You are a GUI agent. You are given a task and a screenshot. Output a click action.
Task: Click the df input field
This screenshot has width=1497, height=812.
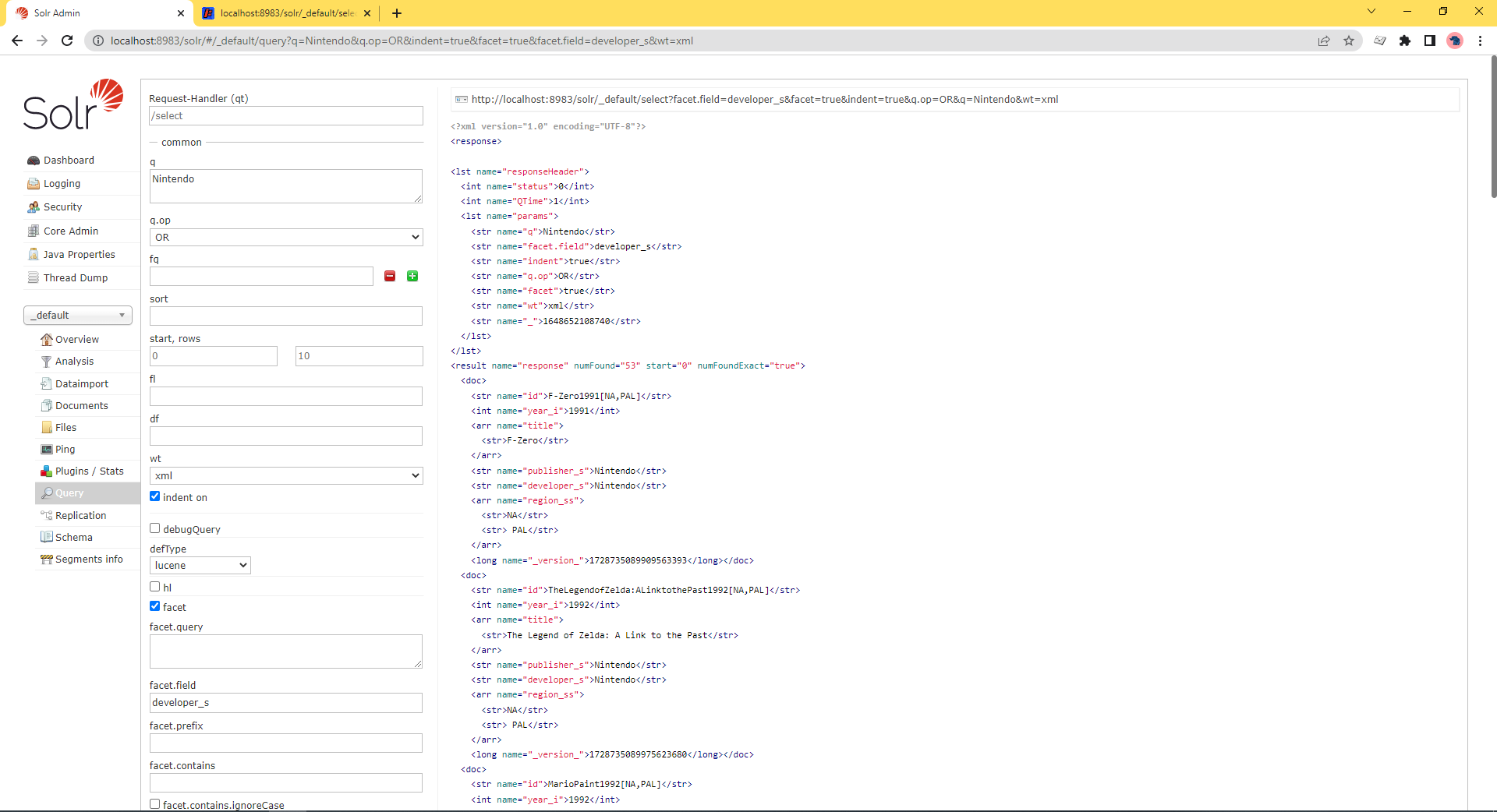click(286, 436)
